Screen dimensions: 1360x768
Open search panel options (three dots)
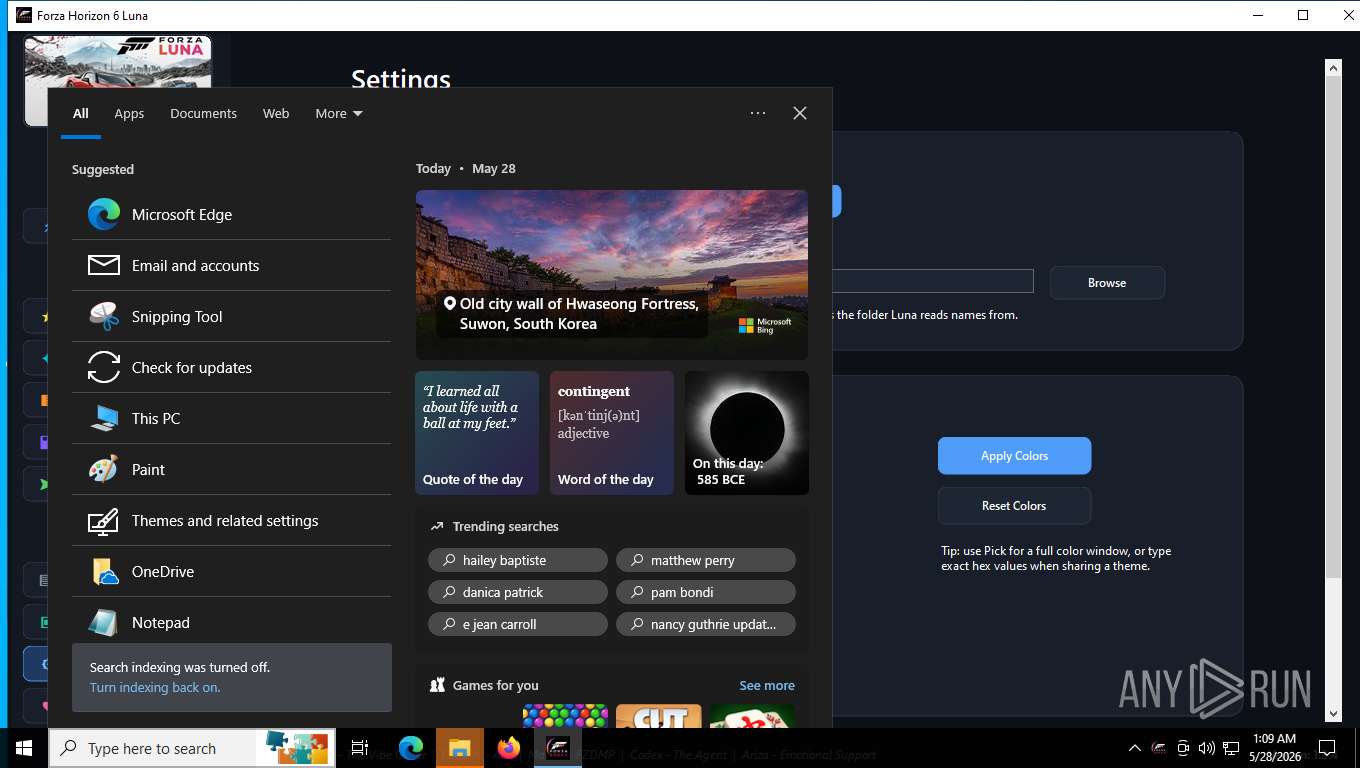click(758, 113)
